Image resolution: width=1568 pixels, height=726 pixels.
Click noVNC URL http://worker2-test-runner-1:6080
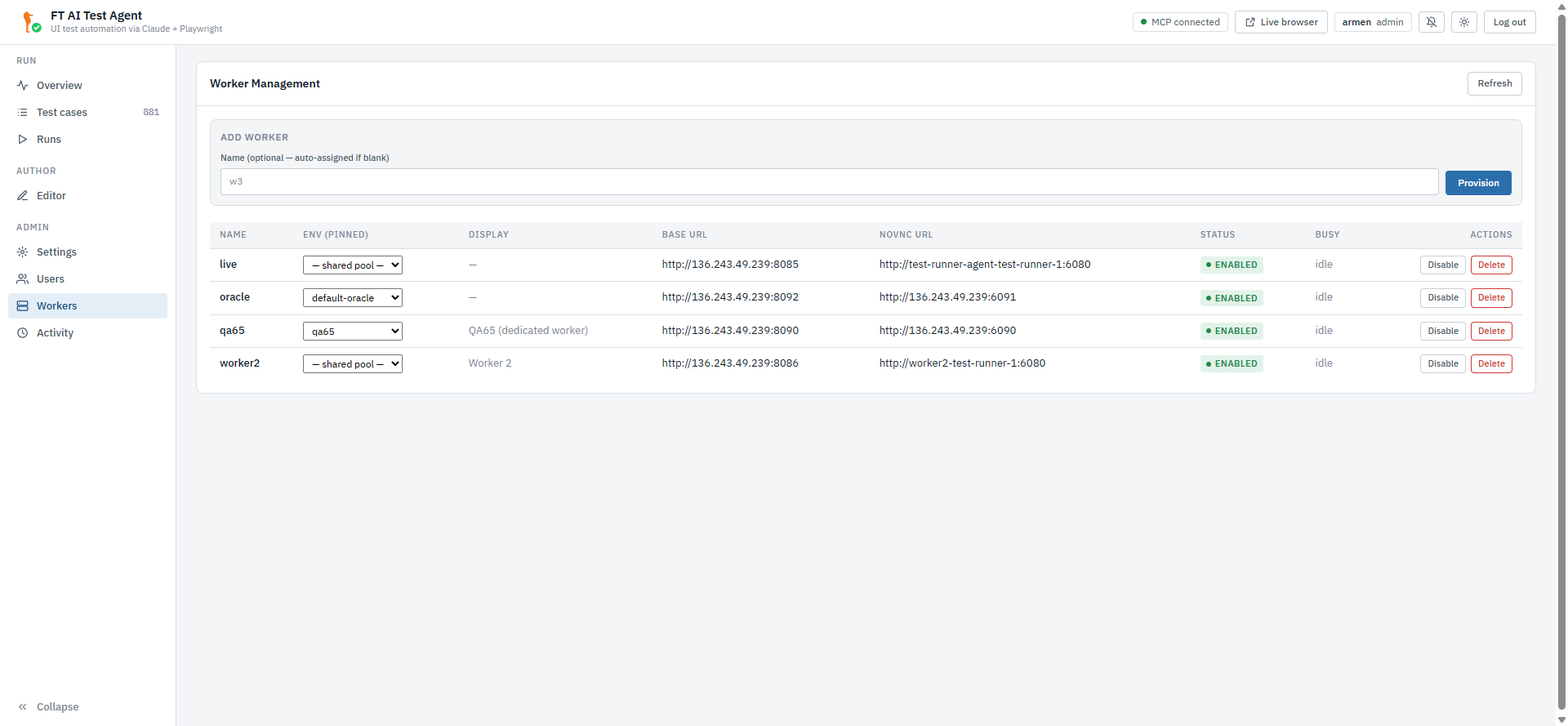pos(962,364)
